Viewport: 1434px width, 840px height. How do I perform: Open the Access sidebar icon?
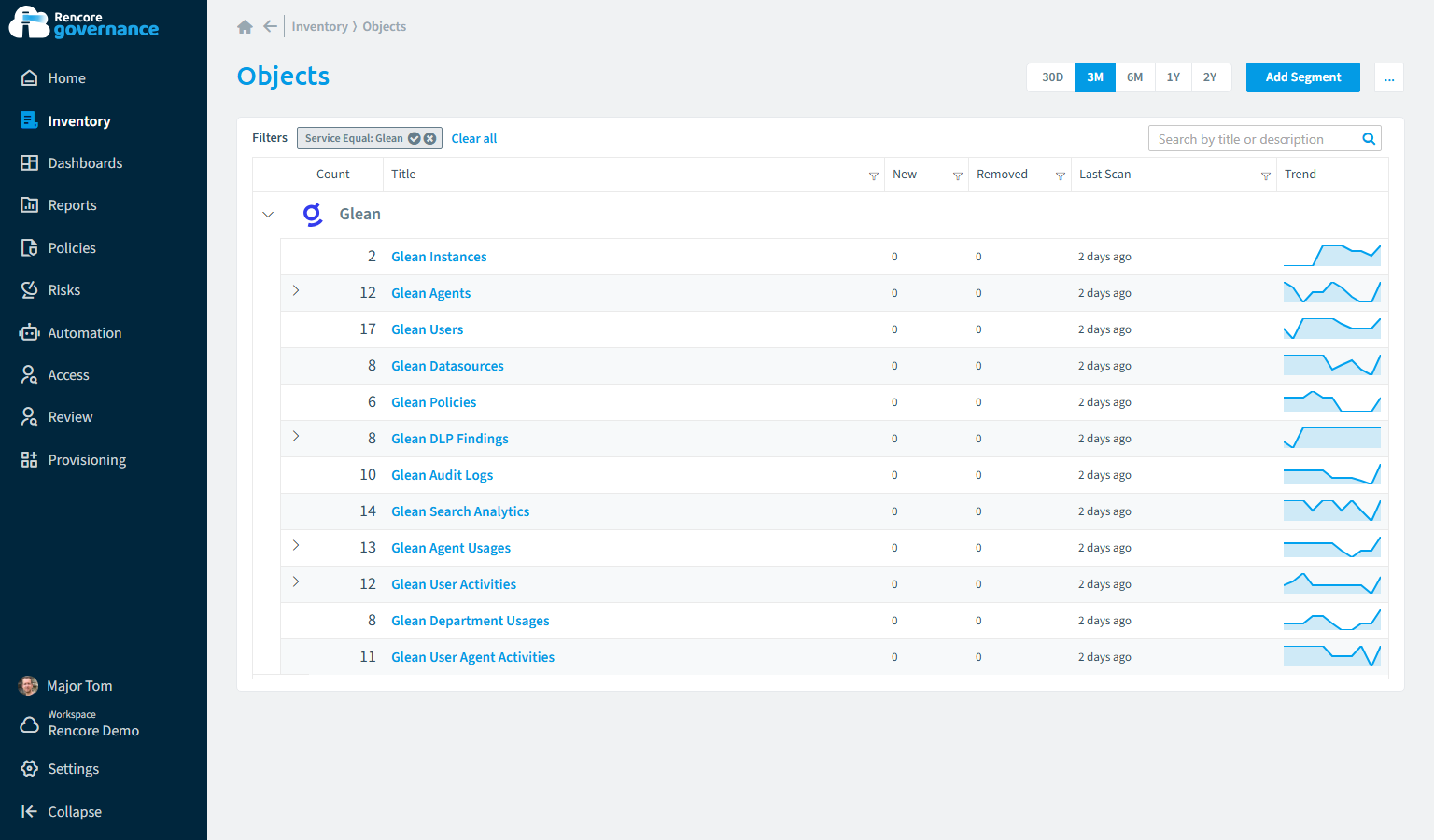pyautogui.click(x=30, y=374)
